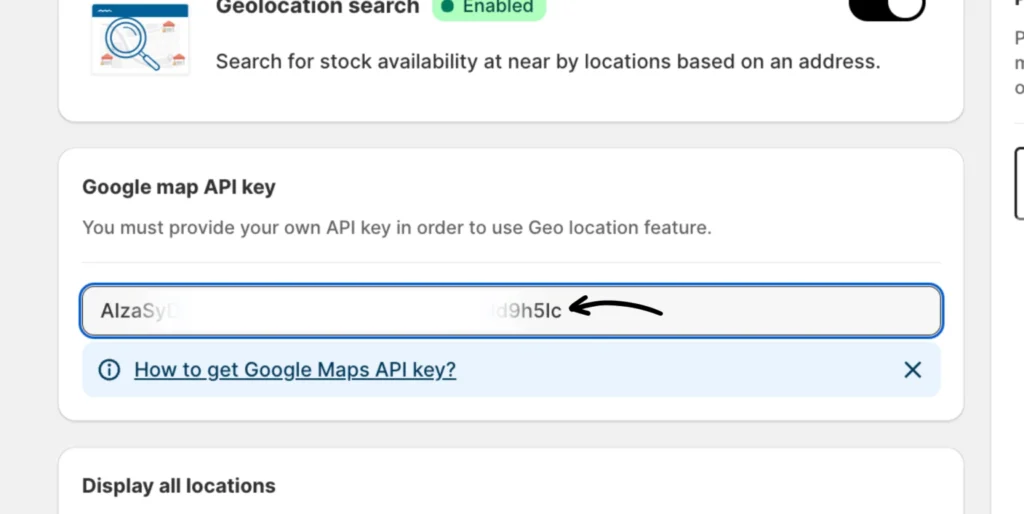The width and height of the screenshot is (1024, 514).
Task: Click the Display all locations heading
Action: tap(179, 486)
